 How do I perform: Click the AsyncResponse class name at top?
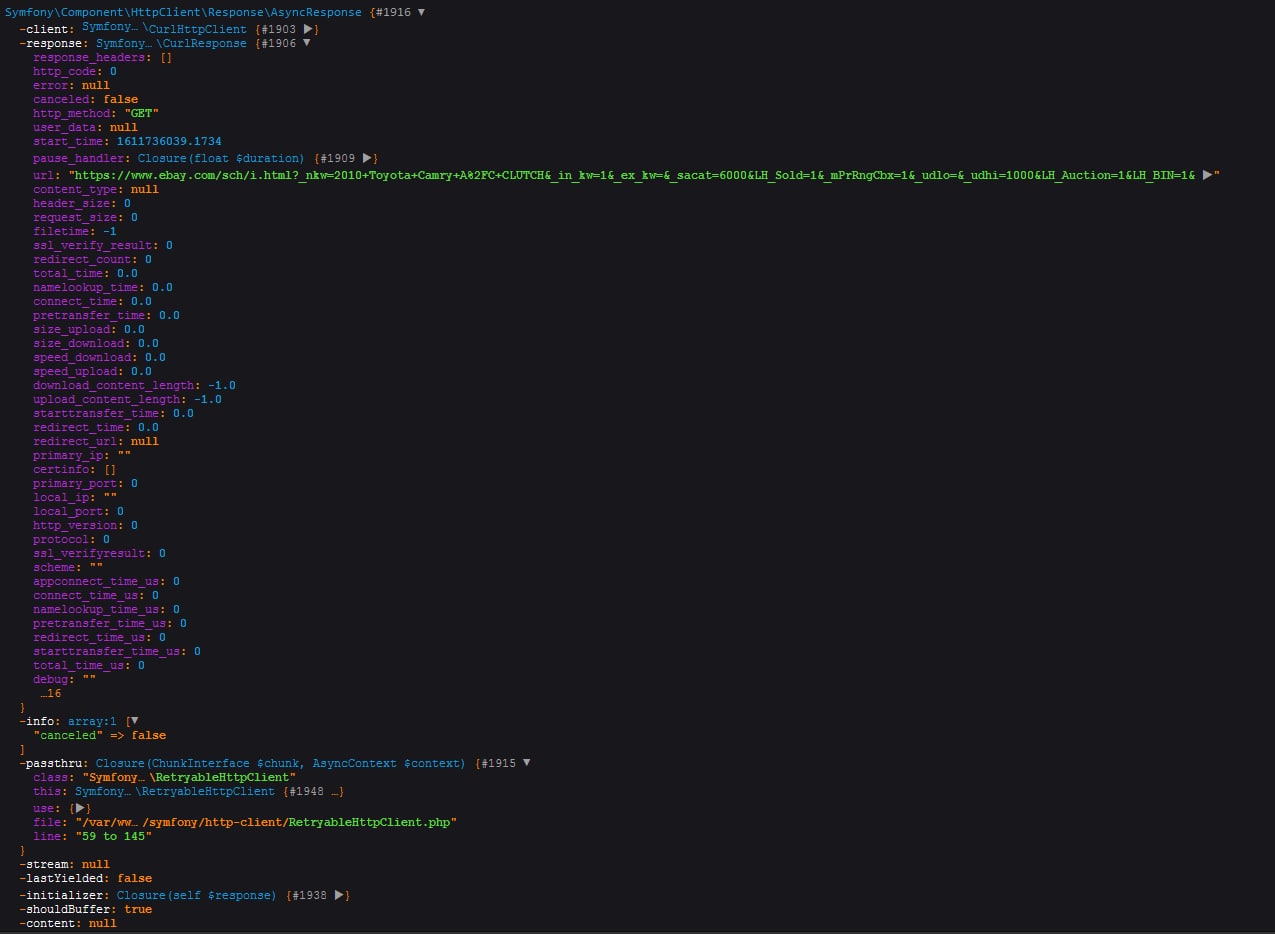coord(185,12)
